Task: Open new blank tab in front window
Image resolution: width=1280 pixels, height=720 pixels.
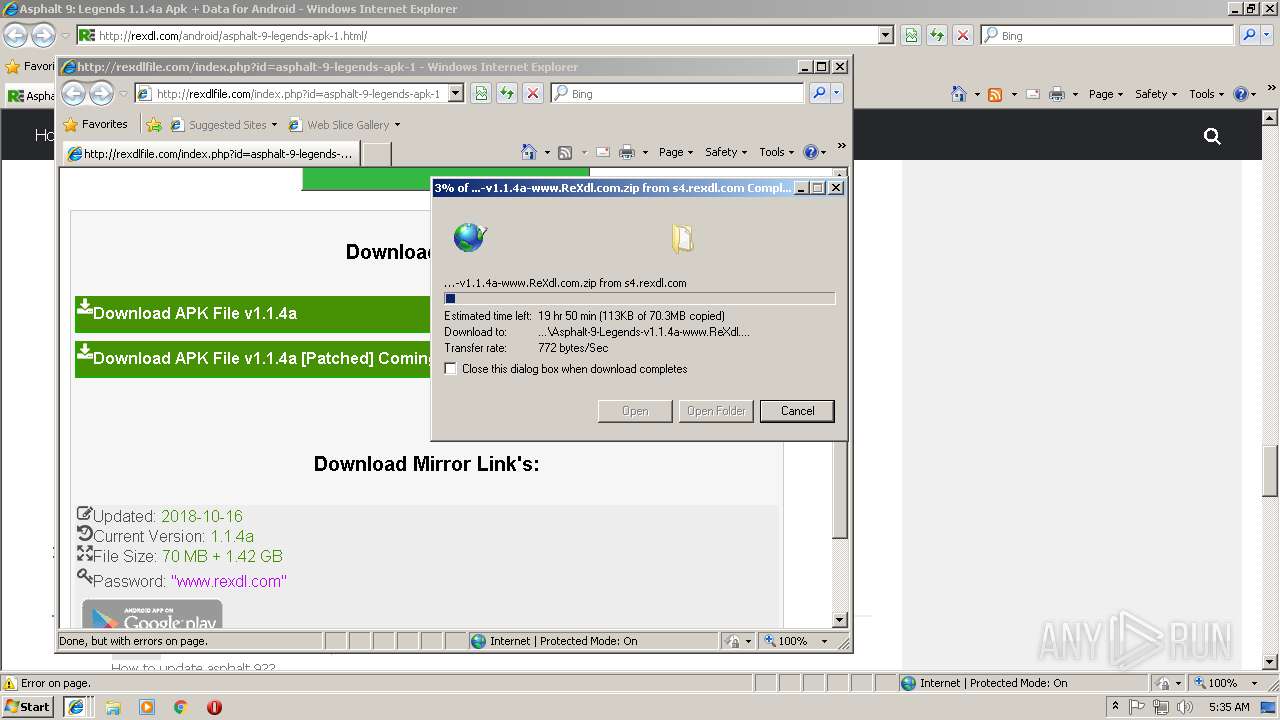Action: point(376,154)
